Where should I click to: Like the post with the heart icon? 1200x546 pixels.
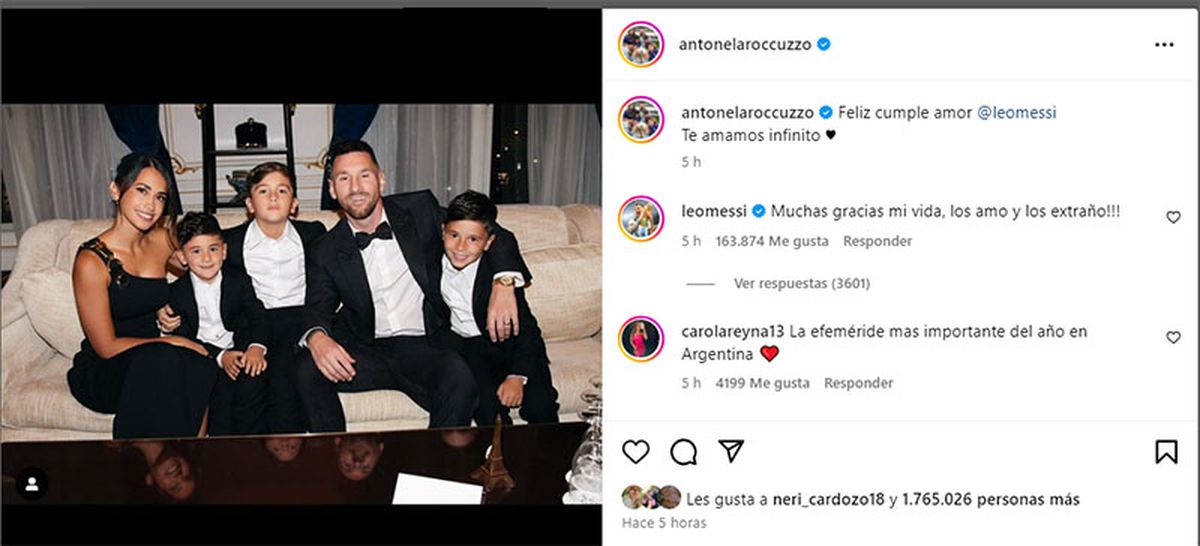pyautogui.click(x=636, y=452)
